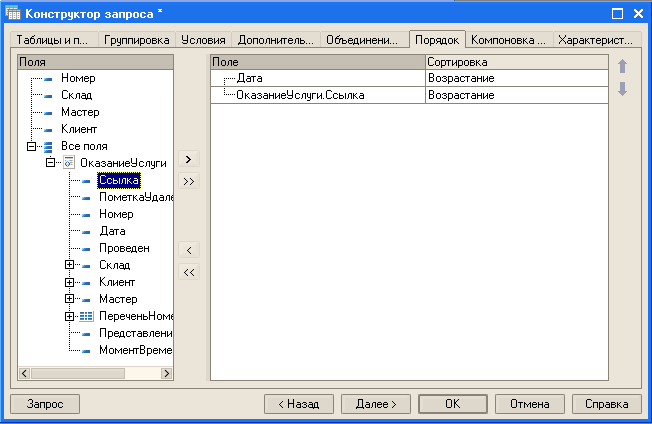This screenshot has height=424, width=652.
Task: Expand the Склад node under ОказаниеУслуги
Action: (69, 265)
